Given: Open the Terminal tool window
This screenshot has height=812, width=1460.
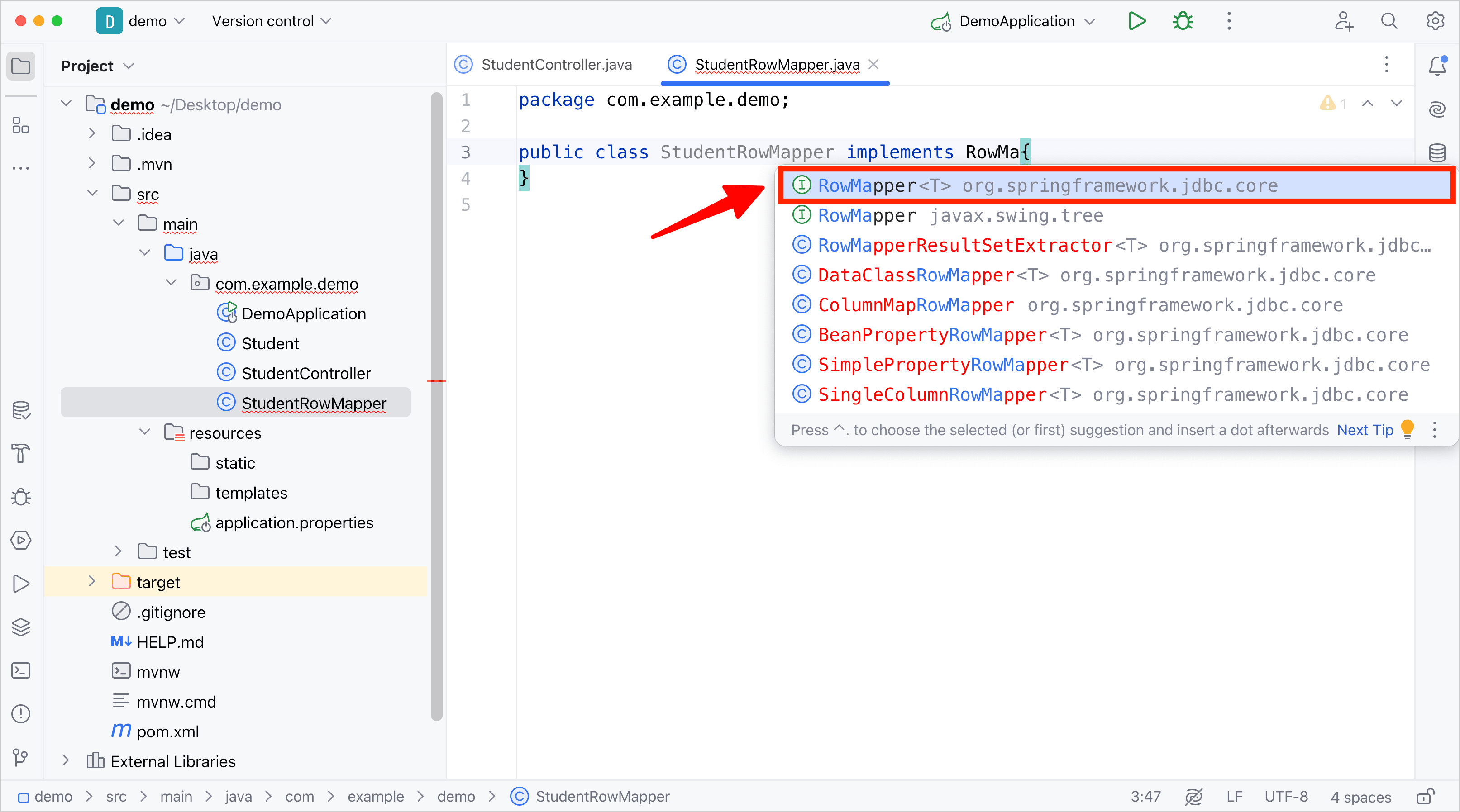Looking at the screenshot, I should point(21,670).
